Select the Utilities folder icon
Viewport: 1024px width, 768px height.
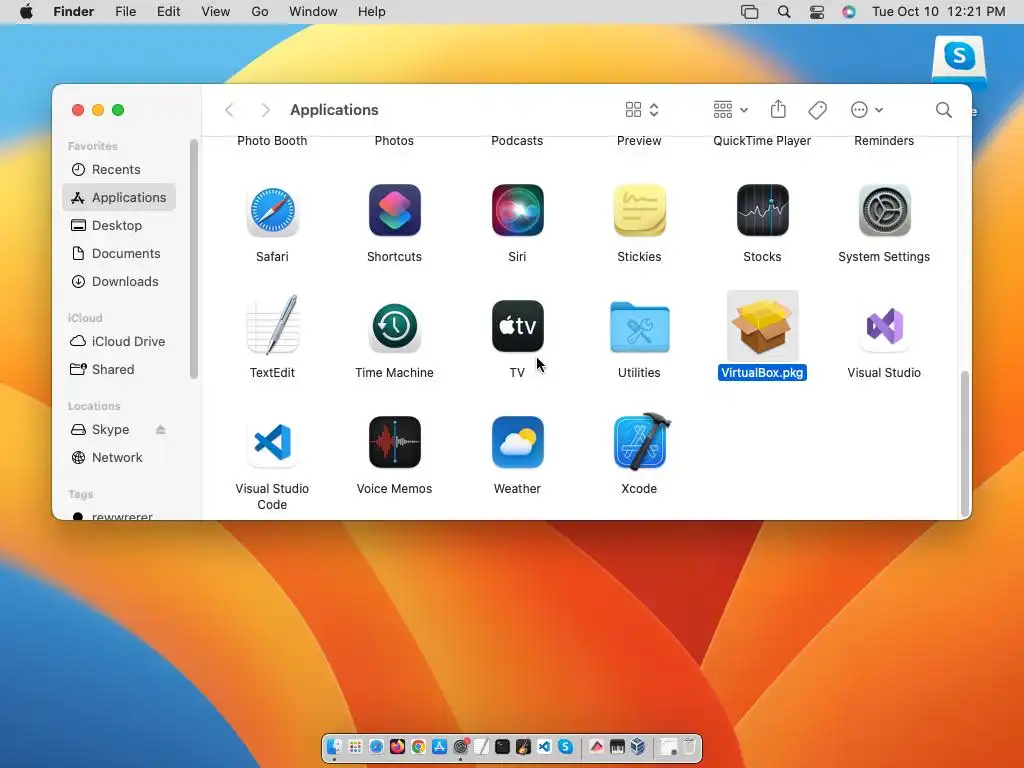click(639, 327)
